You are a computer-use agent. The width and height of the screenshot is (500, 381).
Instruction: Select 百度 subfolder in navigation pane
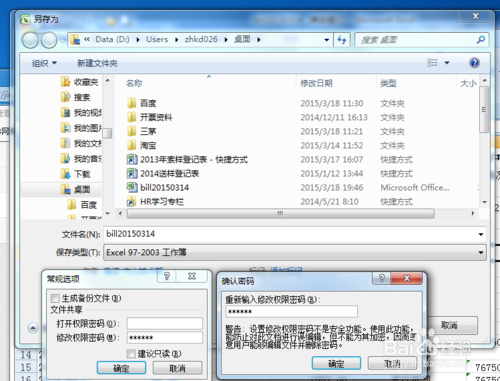(82, 204)
